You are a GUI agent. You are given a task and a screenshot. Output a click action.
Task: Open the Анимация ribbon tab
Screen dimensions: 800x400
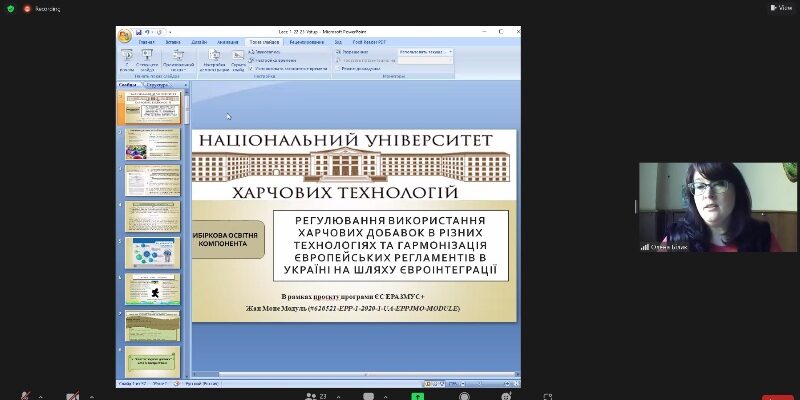tap(227, 42)
